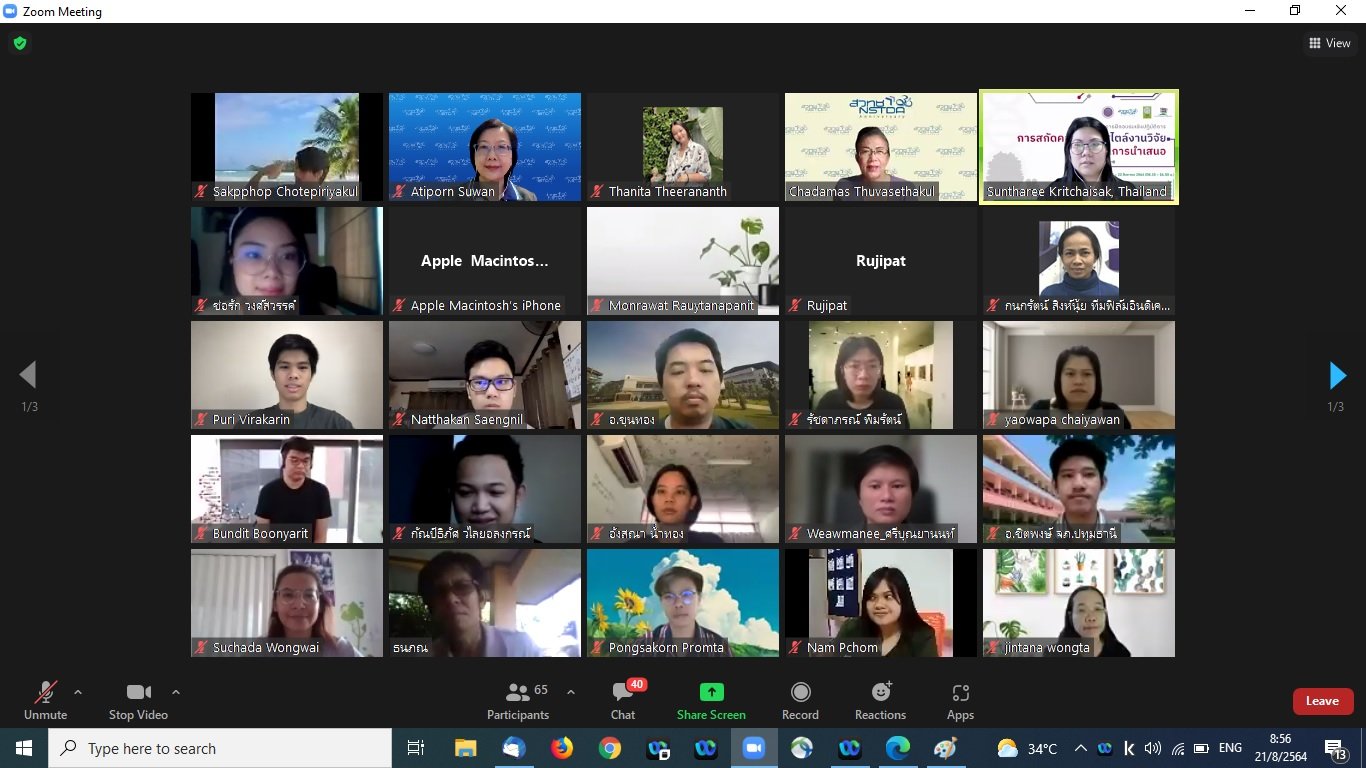Click the Windows search box

(x=221, y=748)
